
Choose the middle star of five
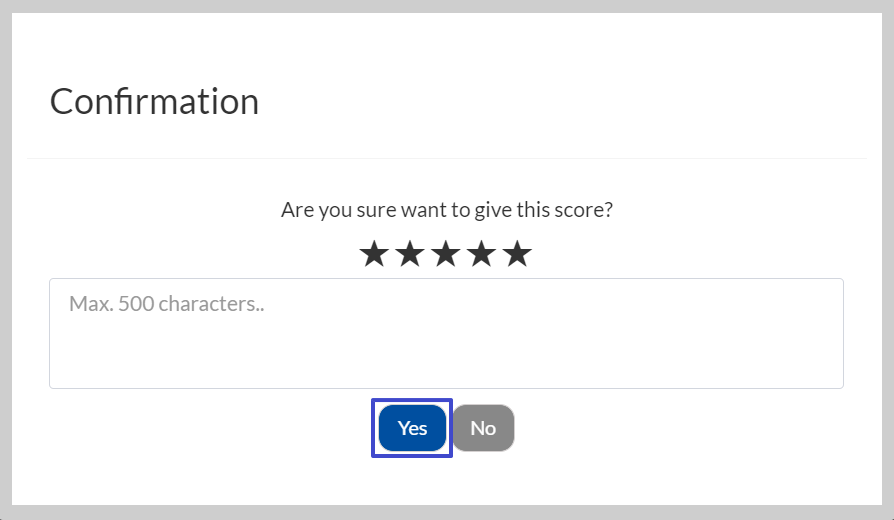point(446,253)
